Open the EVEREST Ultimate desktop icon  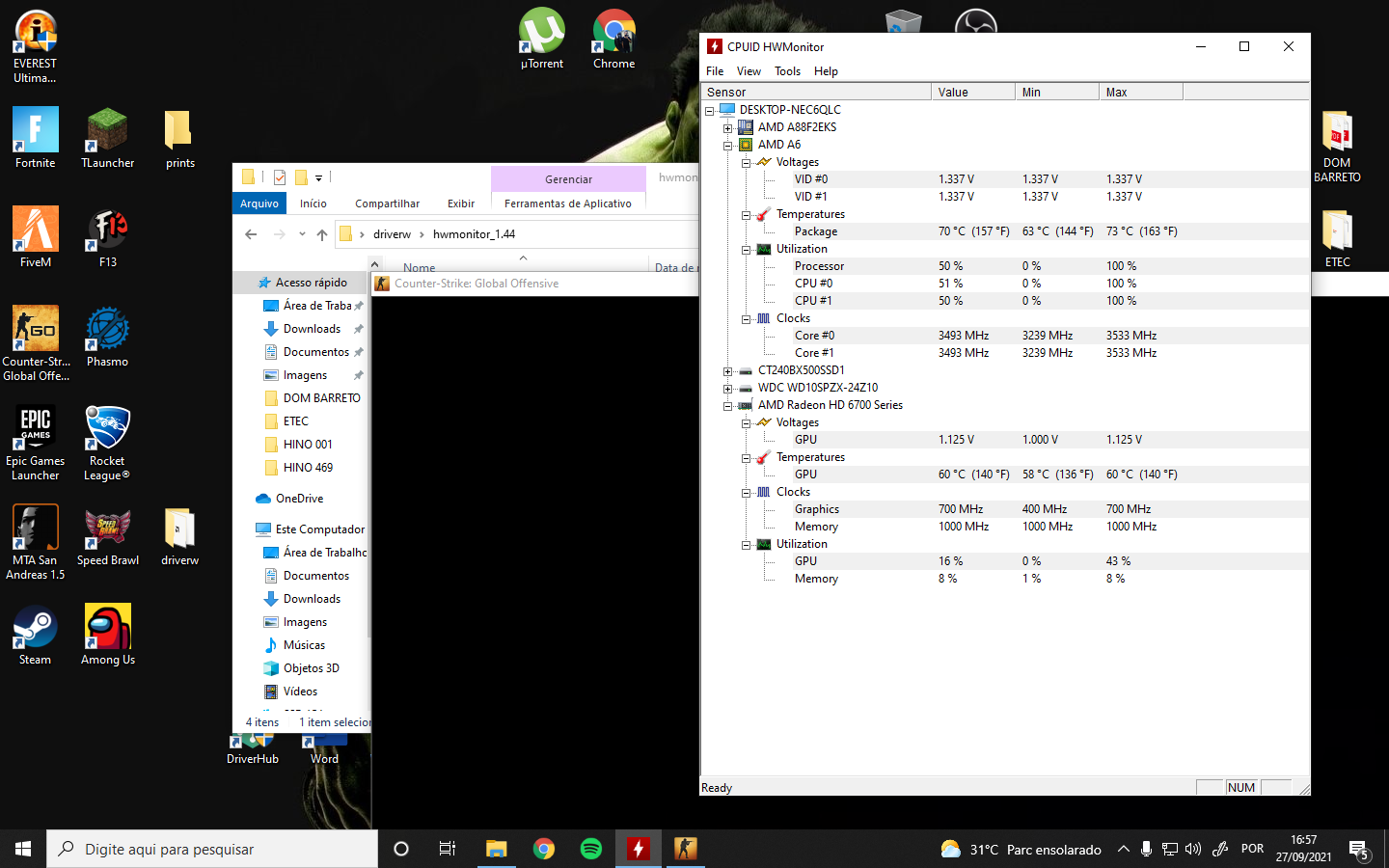click(x=36, y=45)
